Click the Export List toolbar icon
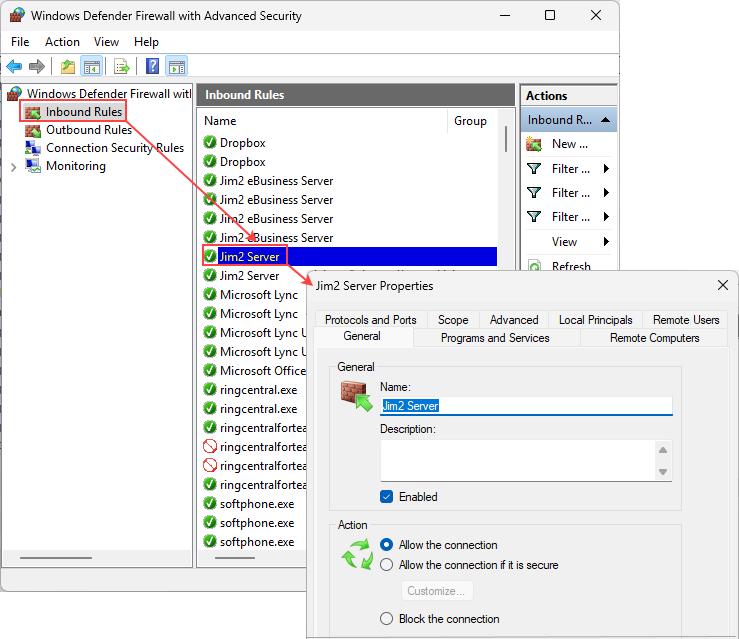 (122, 66)
